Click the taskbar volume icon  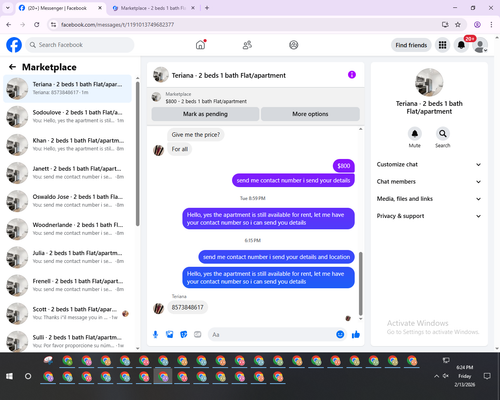[446, 376]
